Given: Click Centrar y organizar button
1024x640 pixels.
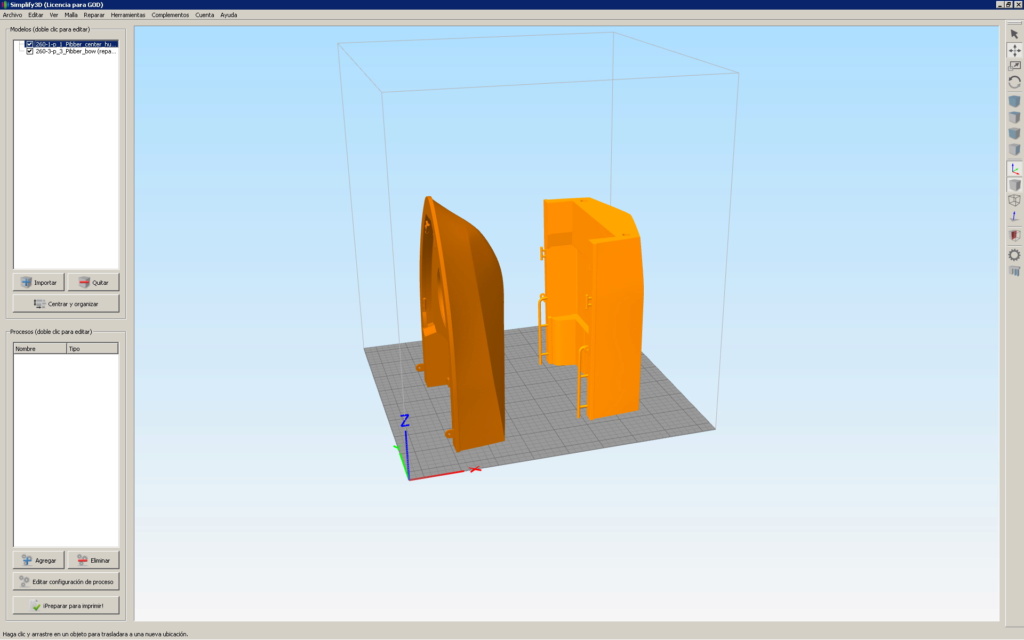Looking at the screenshot, I should 66,304.
